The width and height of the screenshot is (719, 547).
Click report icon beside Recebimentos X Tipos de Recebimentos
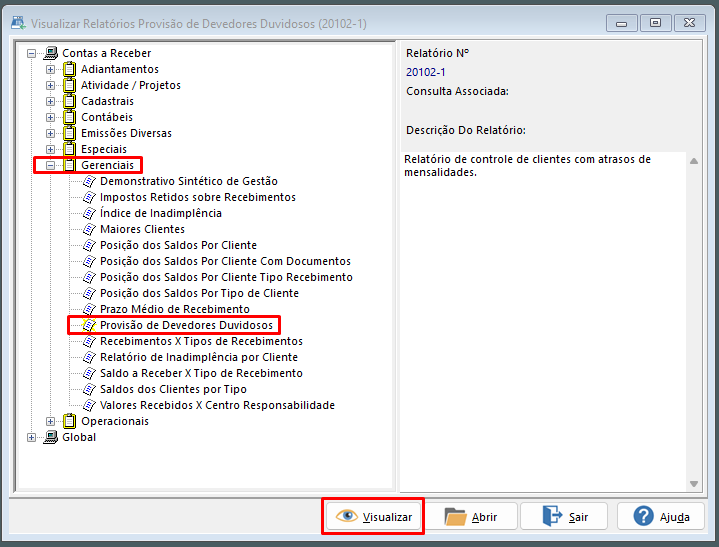[x=89, y=342]
